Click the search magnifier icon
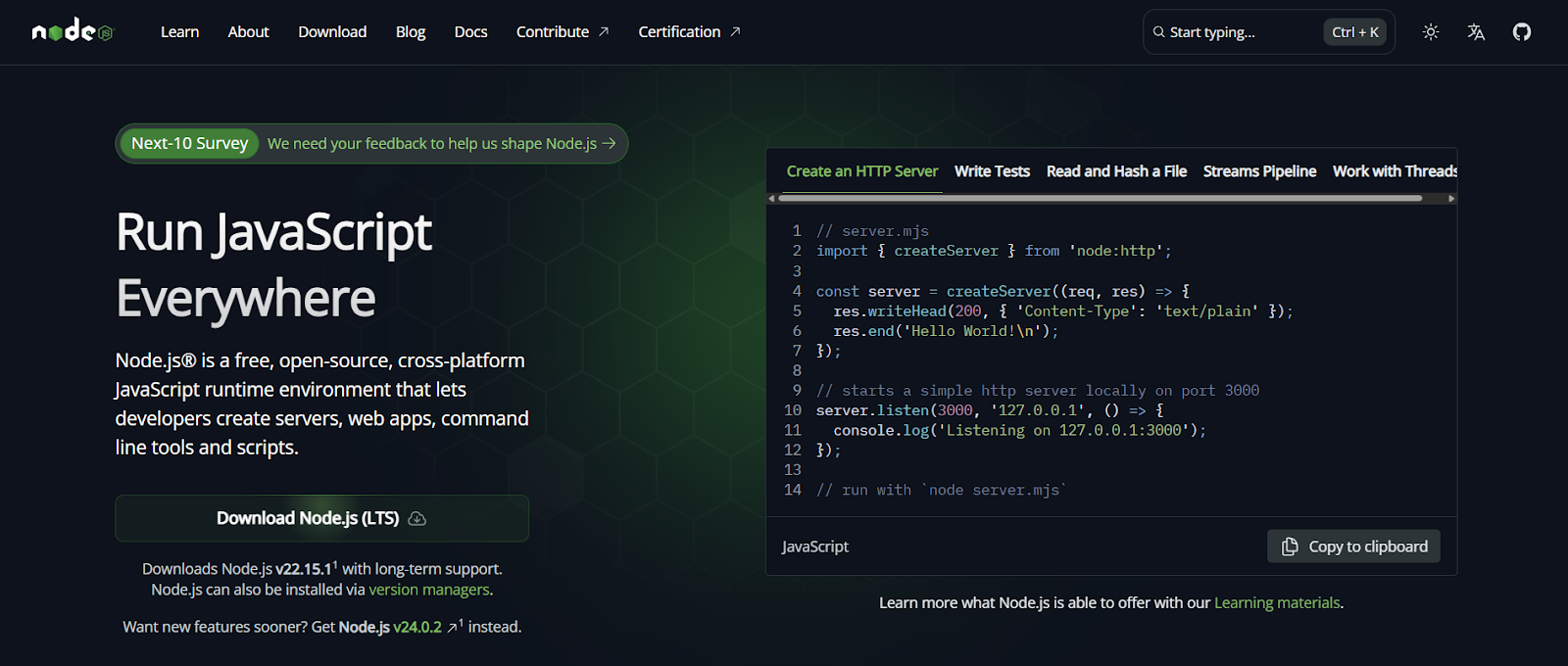1568x666 pixels. [1158, 32]
